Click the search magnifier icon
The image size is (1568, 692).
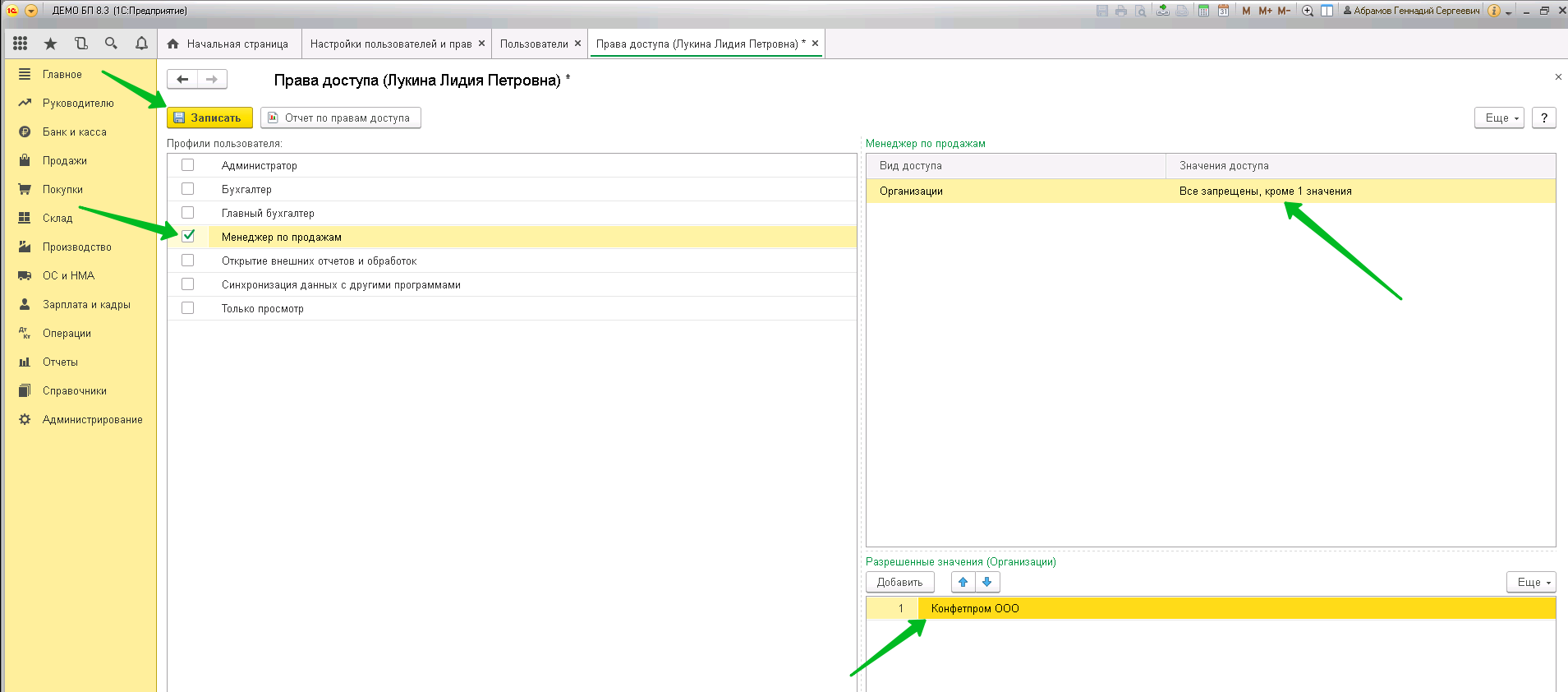click(x=111, y=44)
